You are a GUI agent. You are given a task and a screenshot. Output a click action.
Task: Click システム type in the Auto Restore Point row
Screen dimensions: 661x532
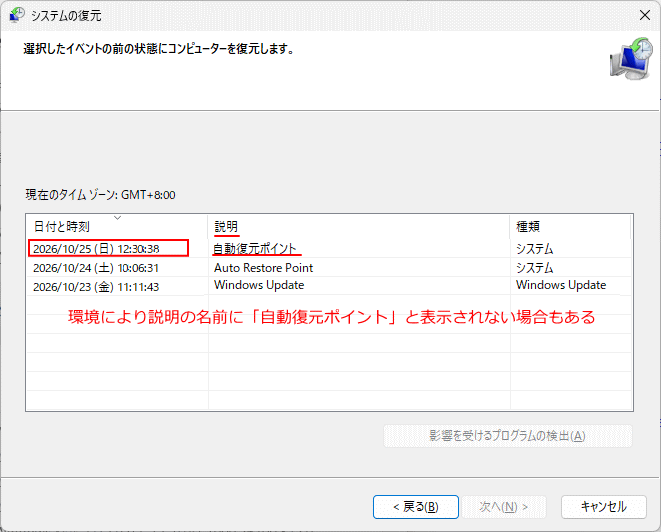[x=535, y=268]
